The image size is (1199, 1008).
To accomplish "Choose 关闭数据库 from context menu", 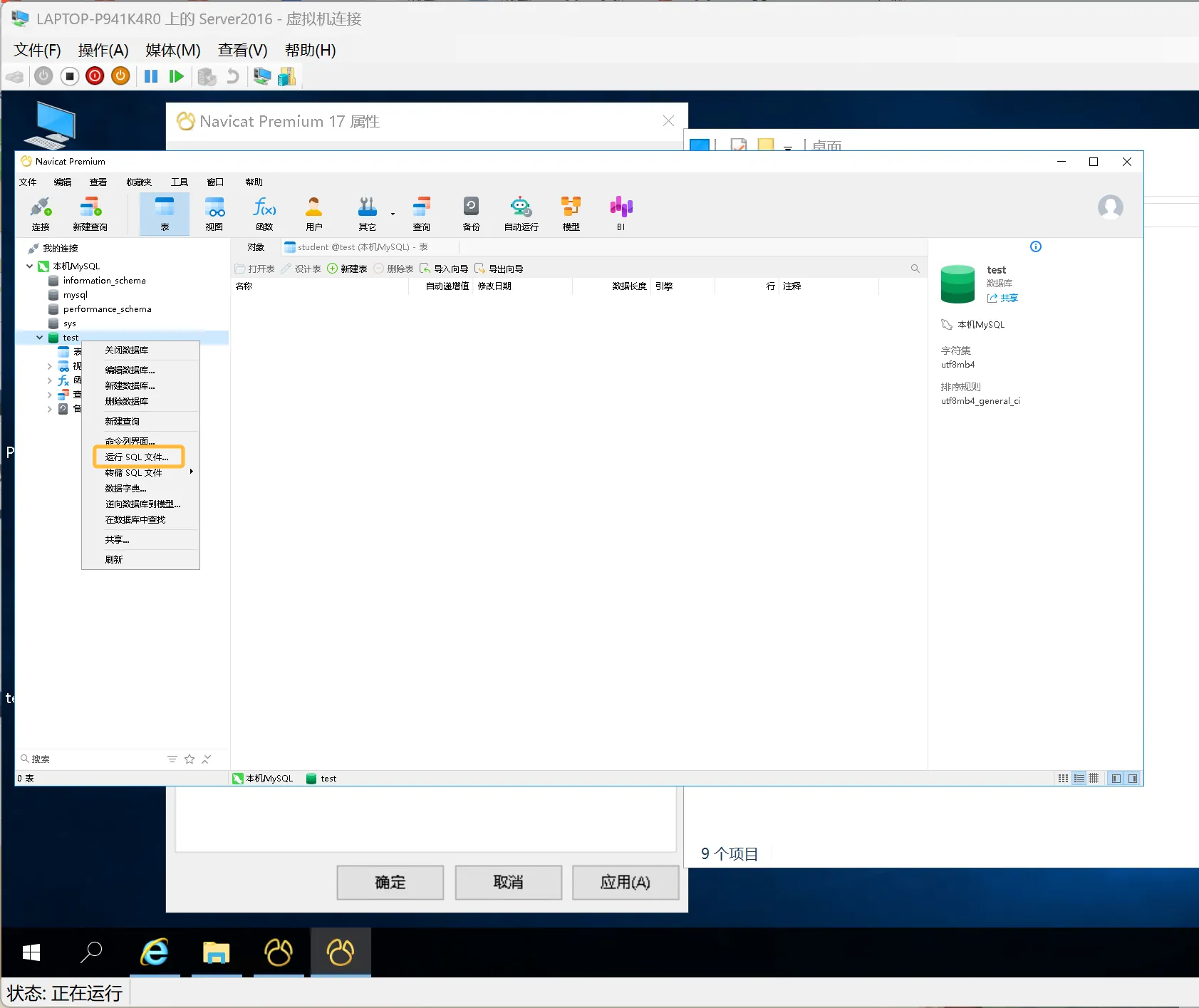I will [140, 350].
